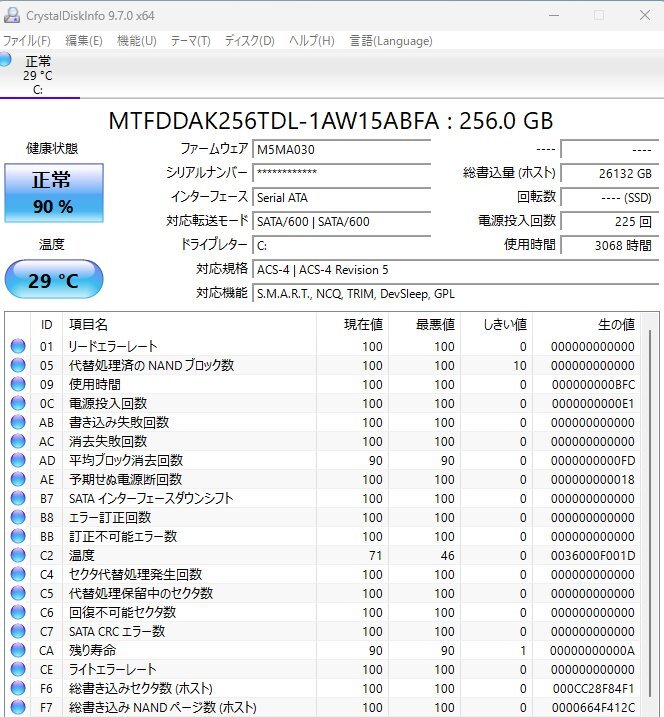
Task: Click status orb beside 平均ブロック消去回数 row
Action: [x=18, y=460]
